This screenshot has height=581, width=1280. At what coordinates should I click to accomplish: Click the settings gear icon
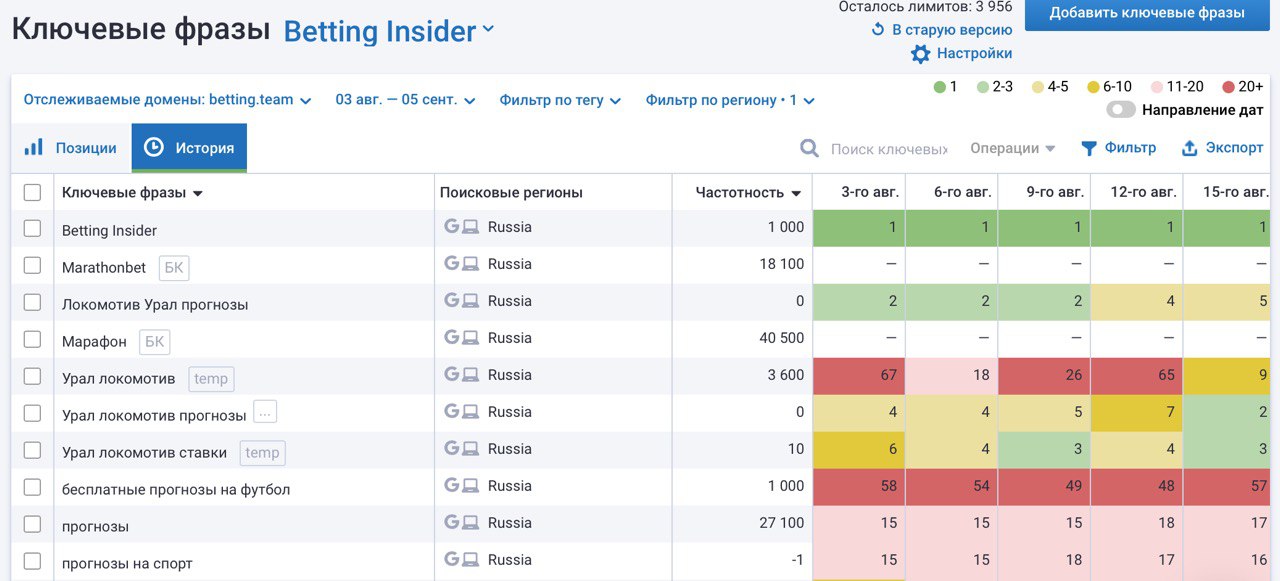coord(921,54)
